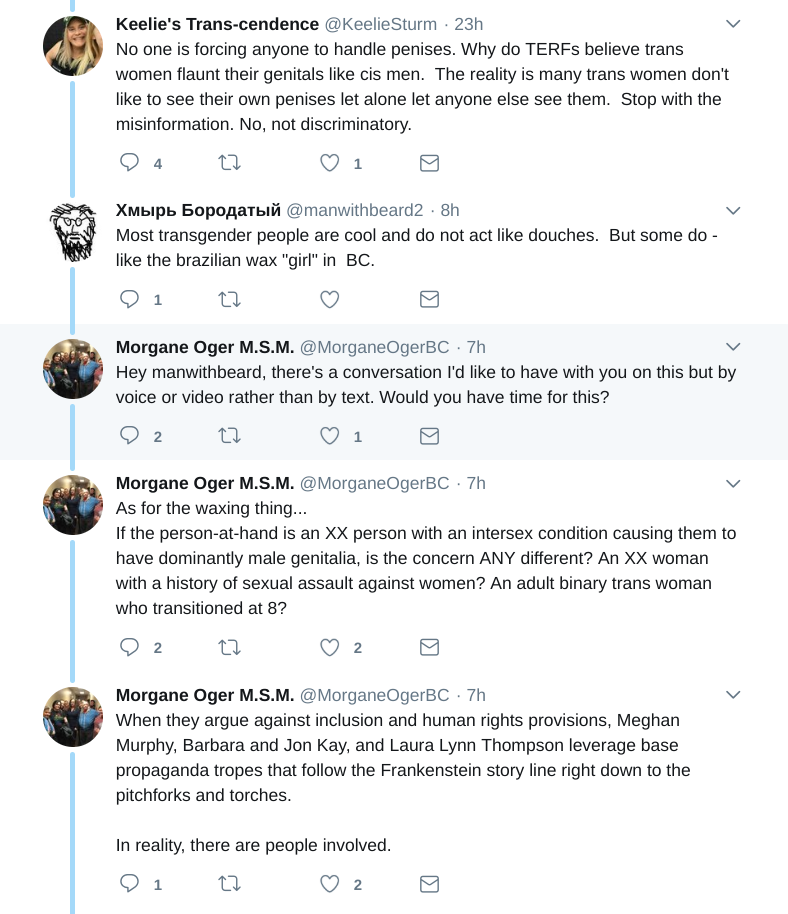788x914 pixels.
Task: Like the brazilian wax tweet
Action: [329, 300]
